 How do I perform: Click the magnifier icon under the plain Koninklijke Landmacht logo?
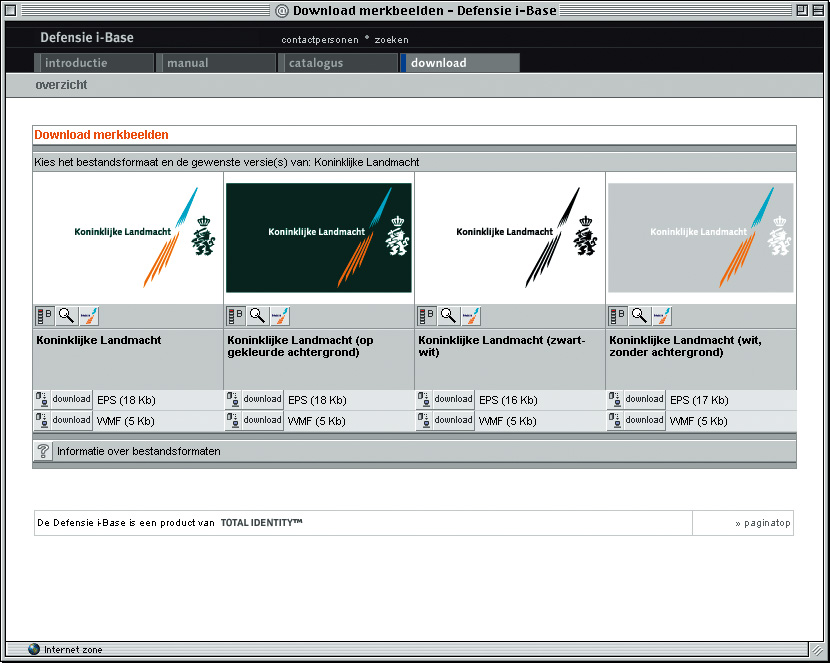[67, 316]
